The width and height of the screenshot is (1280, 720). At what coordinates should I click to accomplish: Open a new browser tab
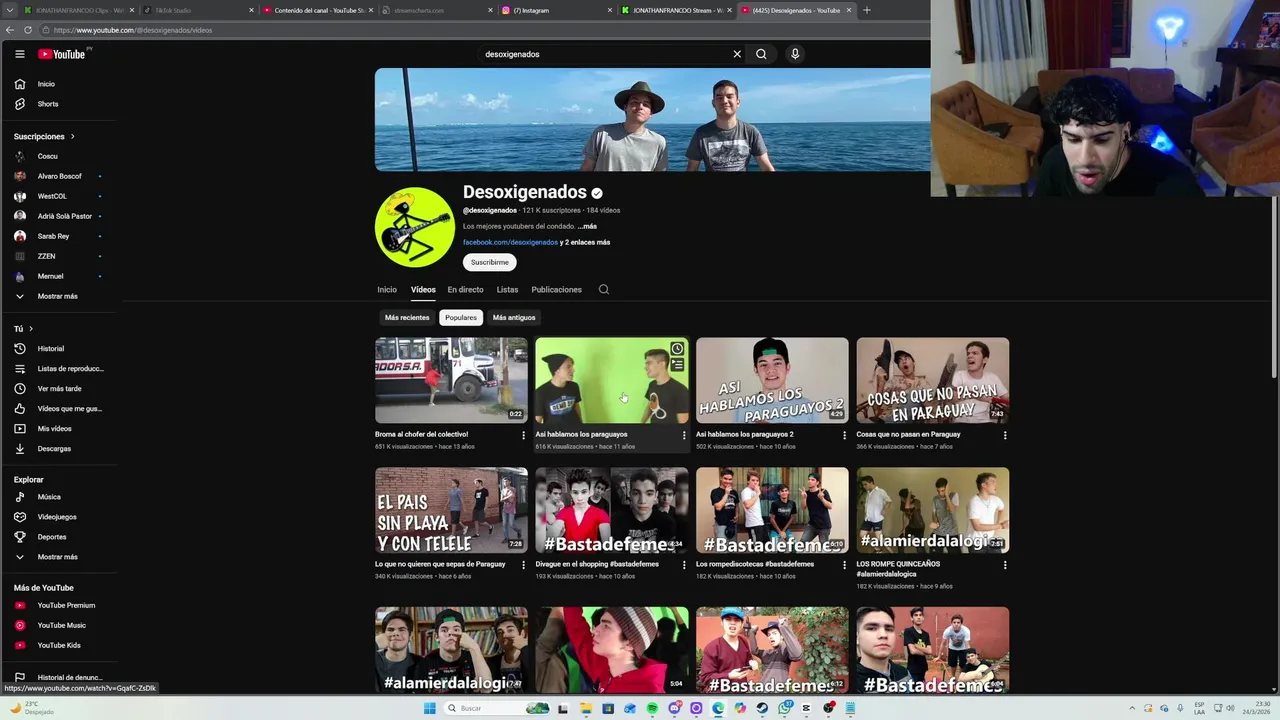click(866, 10)
